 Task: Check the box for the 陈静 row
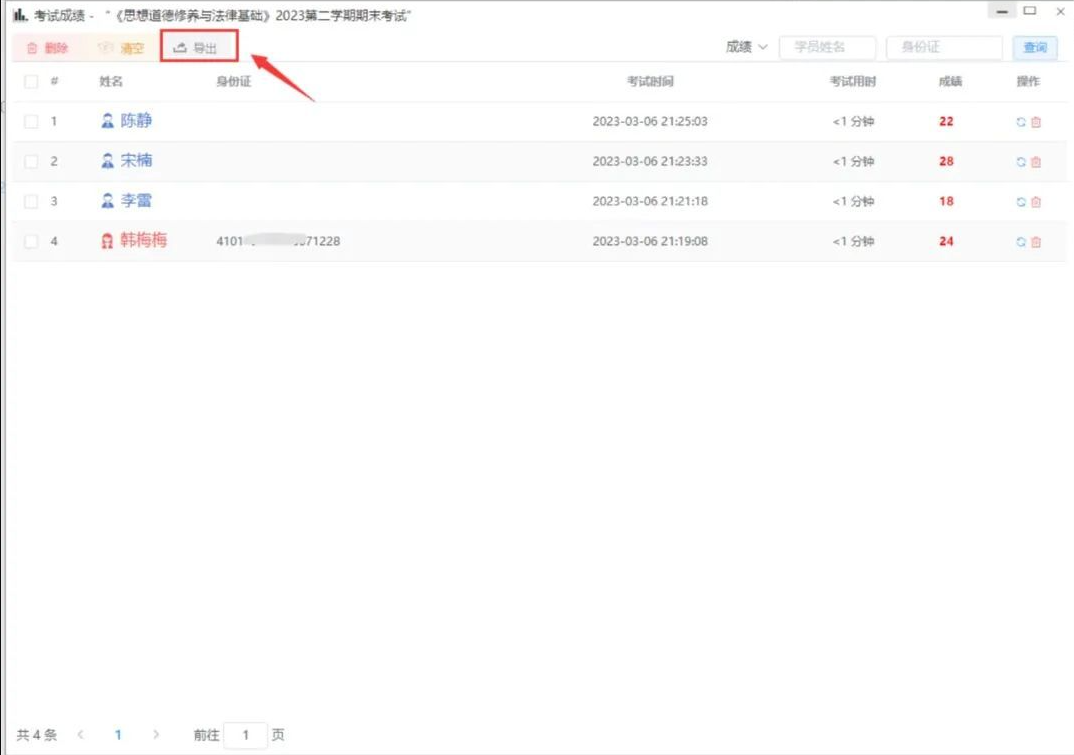coord(31,121)
